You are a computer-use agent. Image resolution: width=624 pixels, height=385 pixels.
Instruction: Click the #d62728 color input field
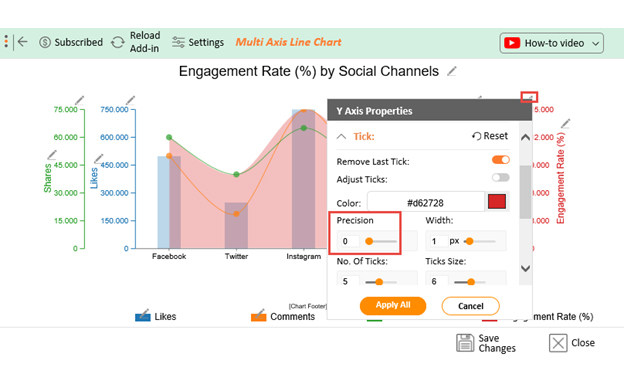point(425,203)
